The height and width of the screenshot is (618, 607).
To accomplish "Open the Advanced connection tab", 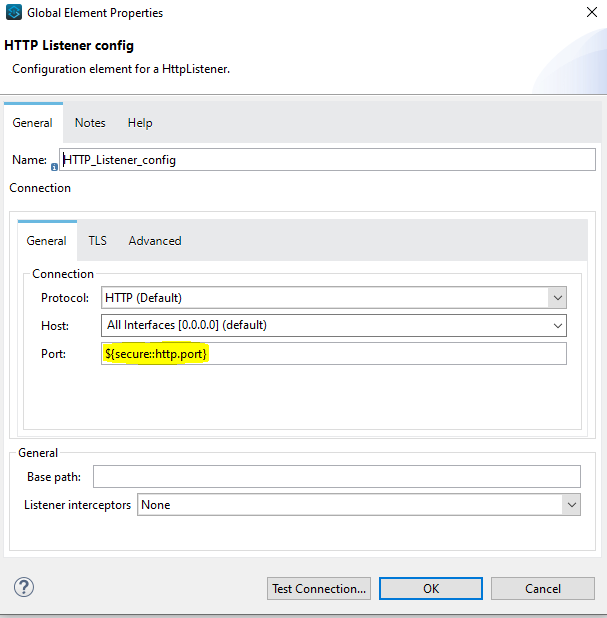I will (x=155, y=240).
